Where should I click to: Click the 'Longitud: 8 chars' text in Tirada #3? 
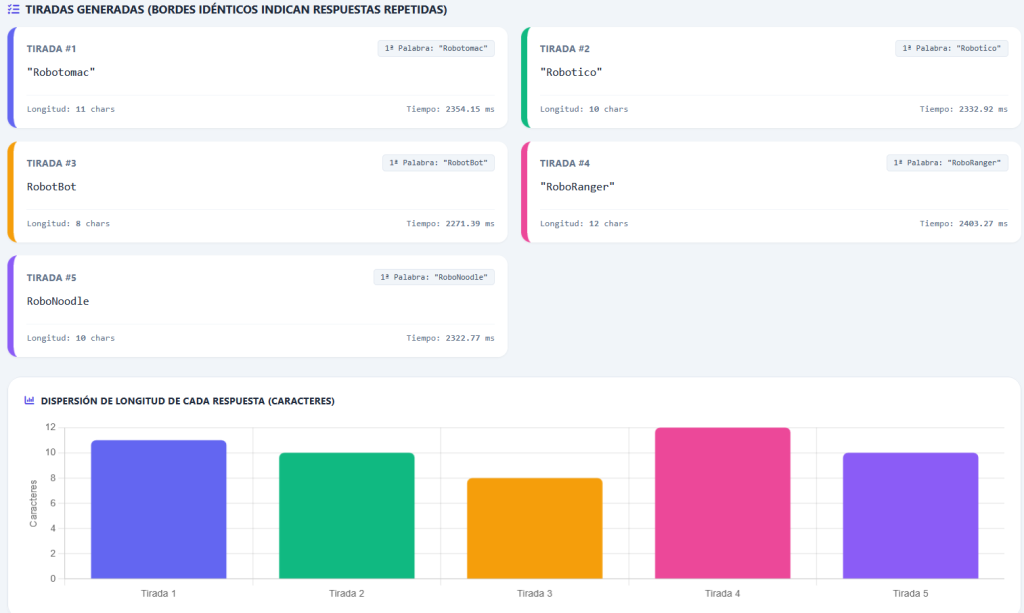68,223
